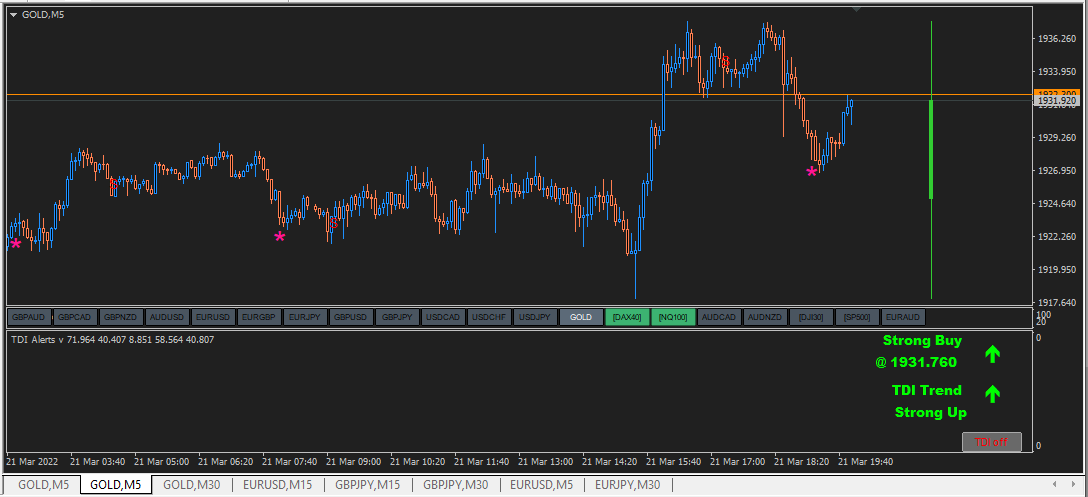The height and width of the screenshot is (497, 1088).
Task: Select the AUDUSD symbol button
Action: pos(167,317)
